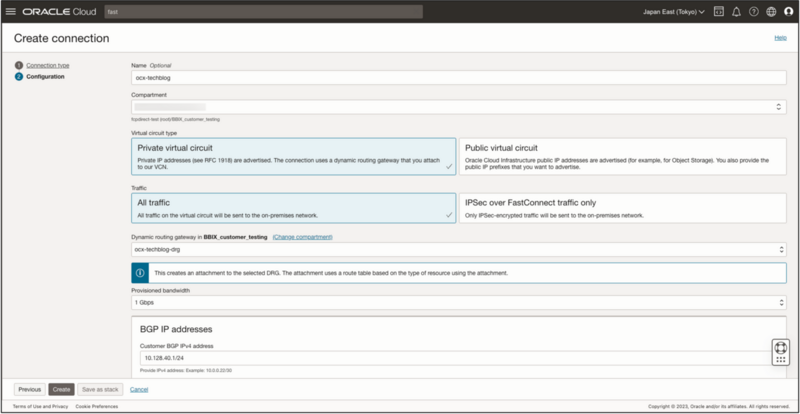Go to Connection type step
The height and width of the screenshot is (414, 800).
click(47, 65)
